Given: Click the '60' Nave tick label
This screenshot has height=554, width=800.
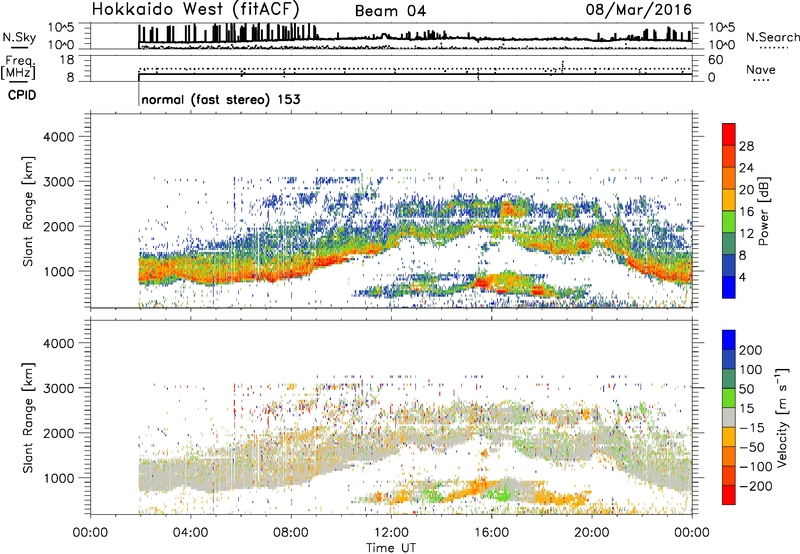Looking at the screenshot, I should coord(716,60).
